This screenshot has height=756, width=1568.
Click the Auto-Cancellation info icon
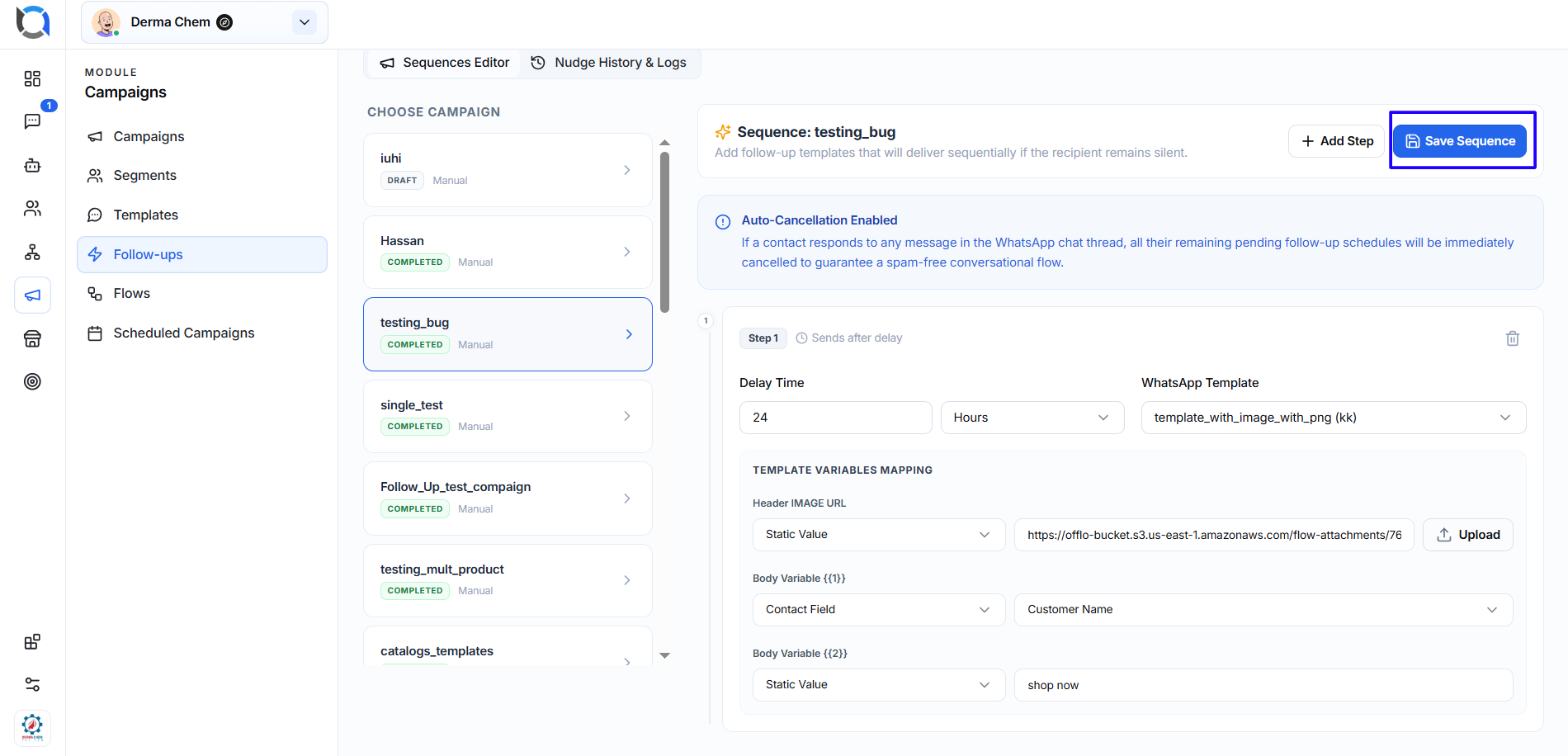723,221
